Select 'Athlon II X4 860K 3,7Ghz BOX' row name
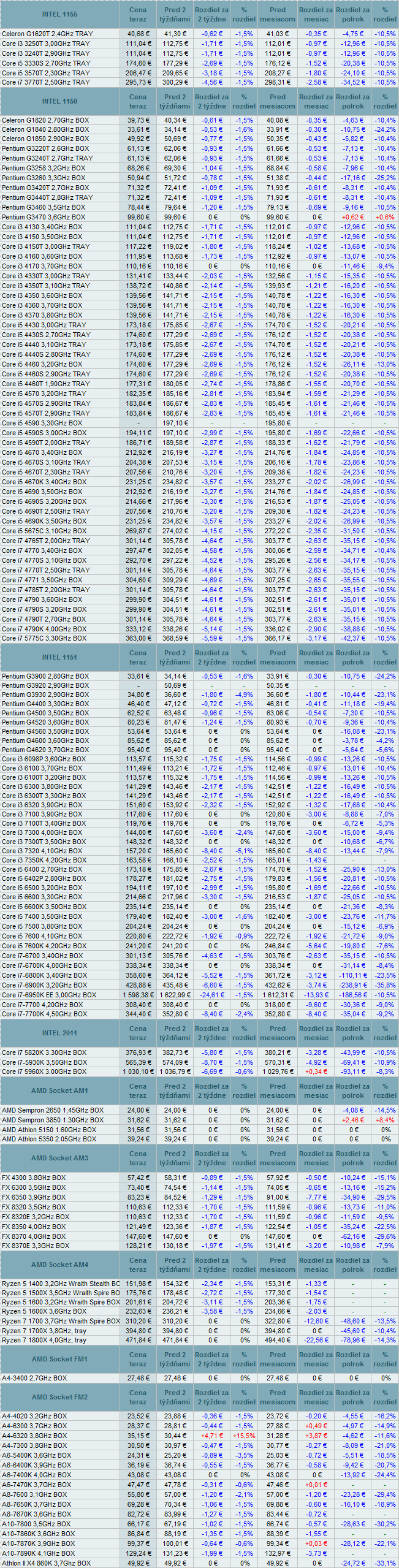This screenshot has height=1568, width=399. pos(46,1562)
